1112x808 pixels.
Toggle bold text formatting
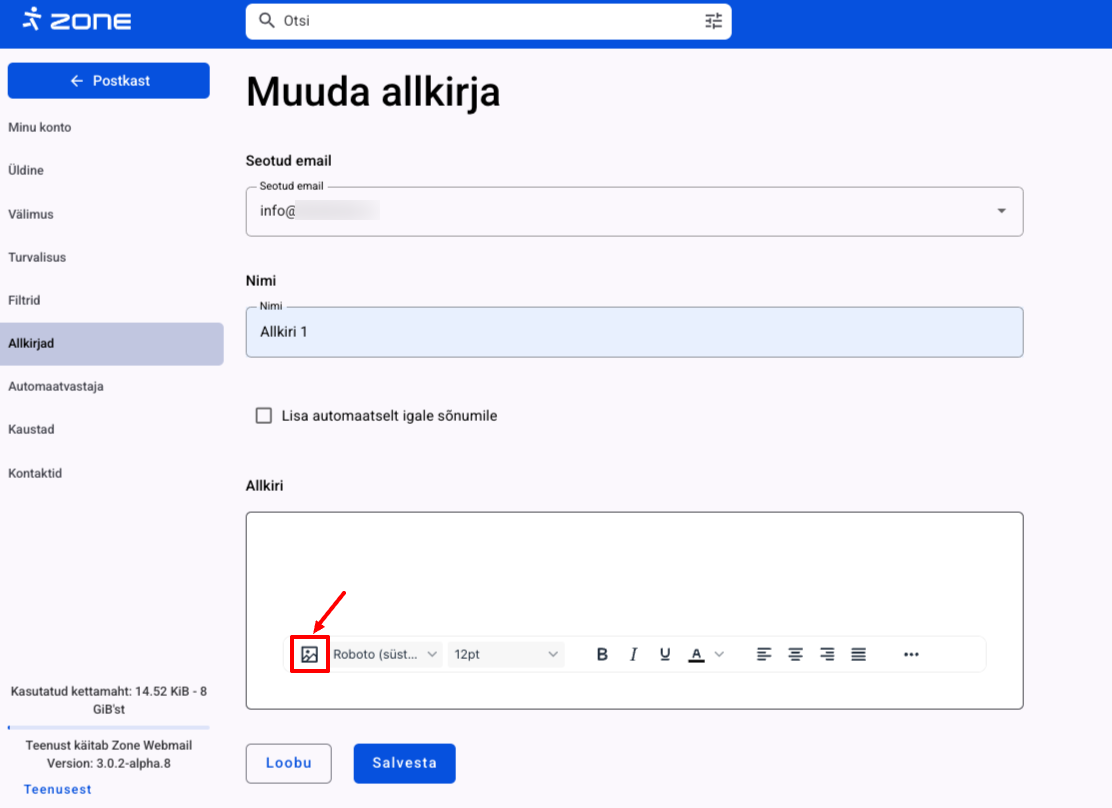(602, 655)
